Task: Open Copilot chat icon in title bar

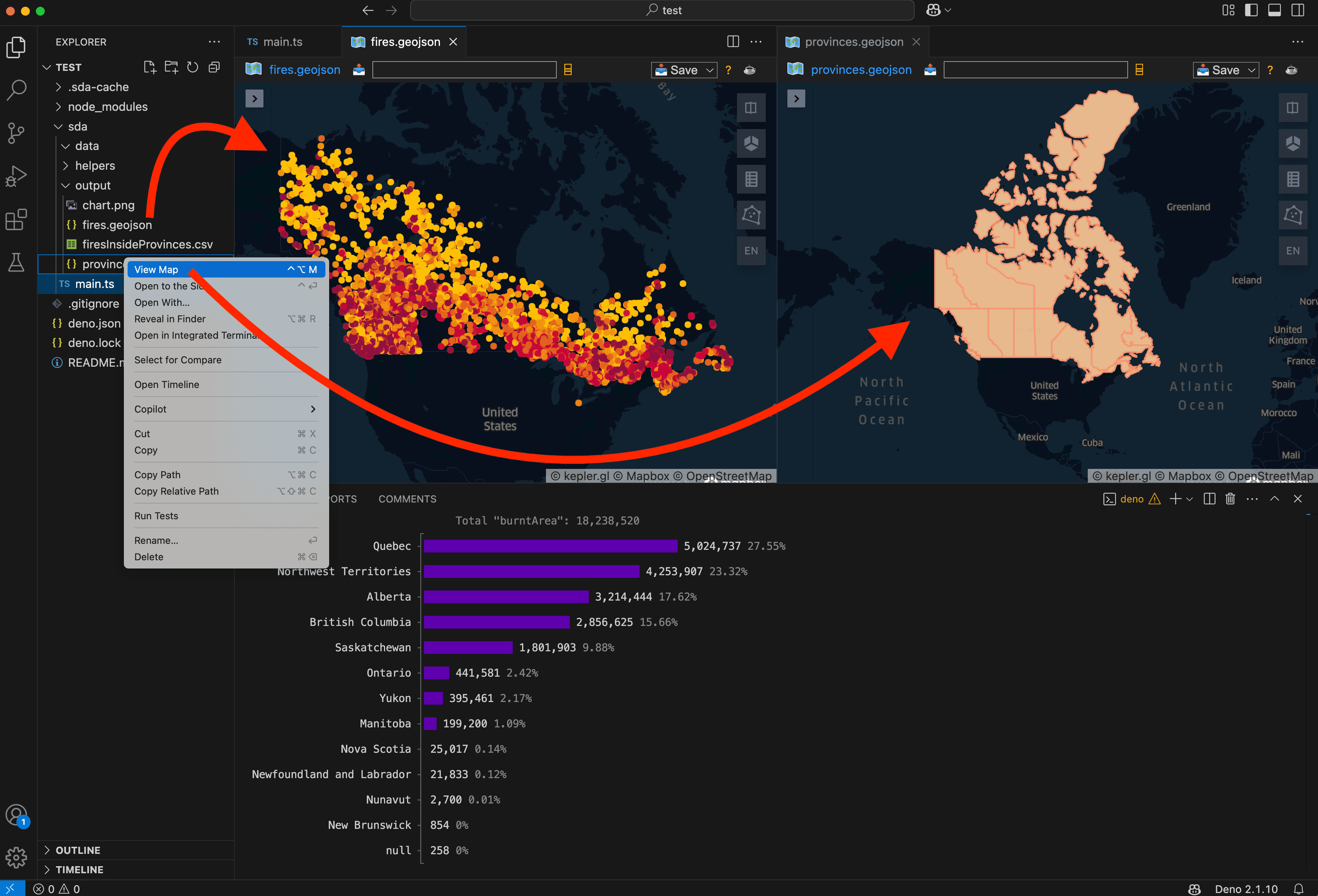Action: coord(934,10)
